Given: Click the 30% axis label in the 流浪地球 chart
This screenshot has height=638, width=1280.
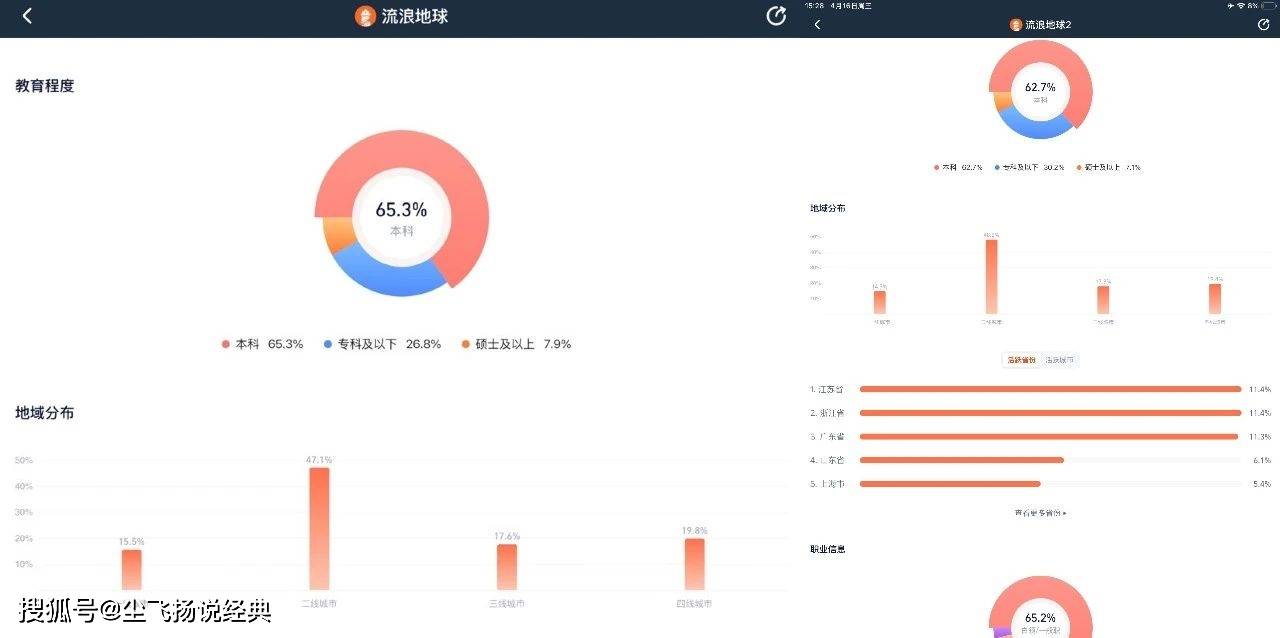Looking at the screenshot, I should point(24,512).
